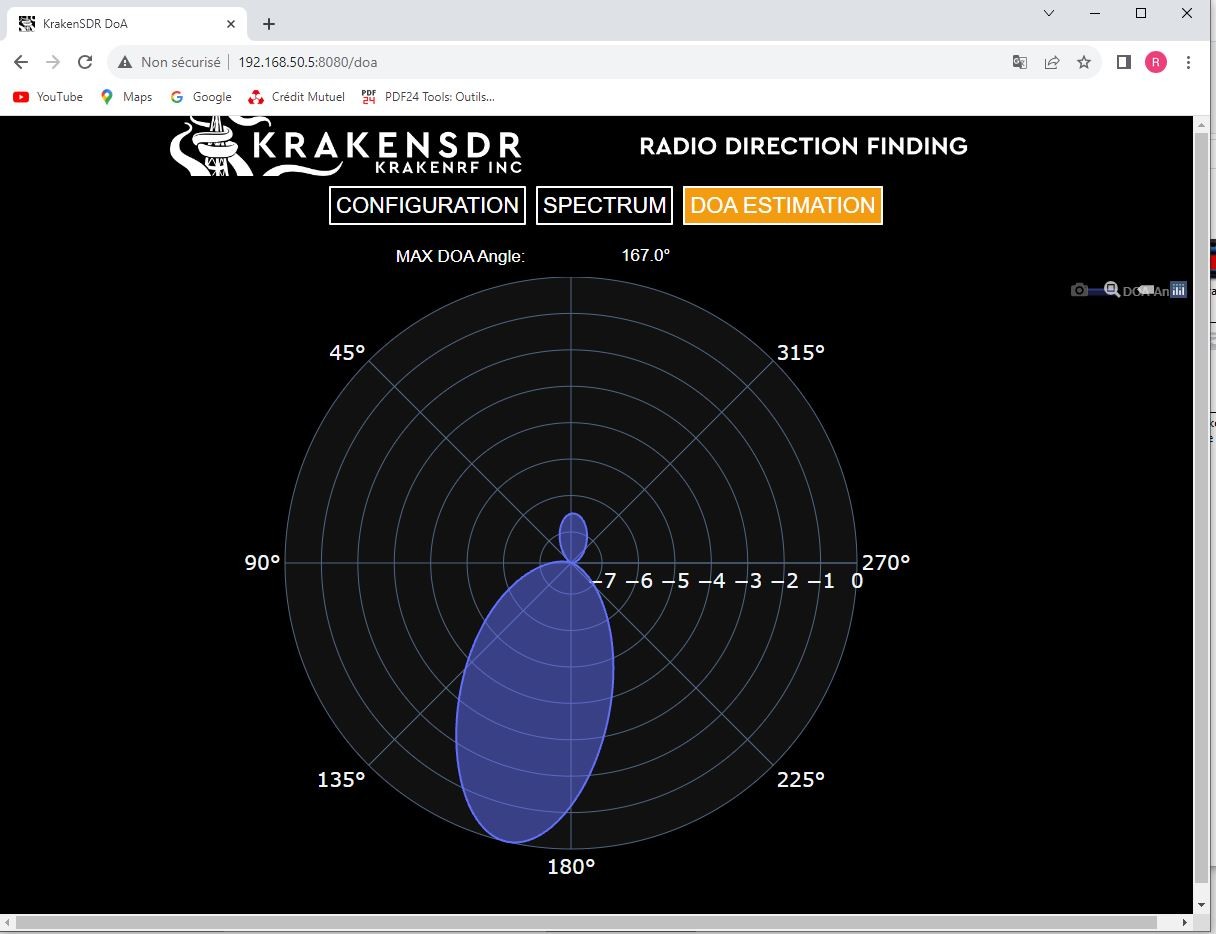
Task: Click the KrakenSDR logo
Action: point(346,147)
